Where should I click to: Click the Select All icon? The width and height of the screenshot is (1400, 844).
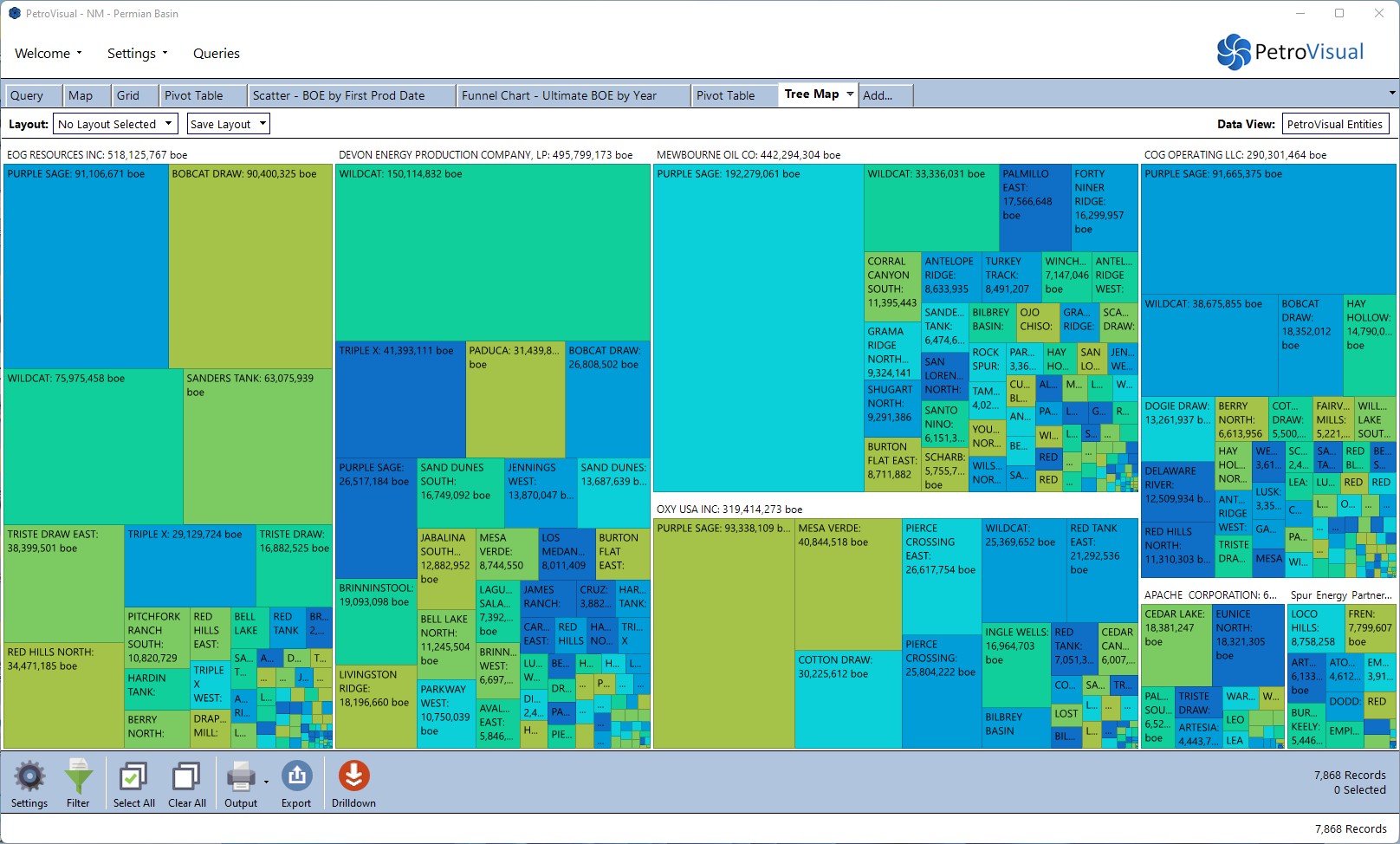133,776
